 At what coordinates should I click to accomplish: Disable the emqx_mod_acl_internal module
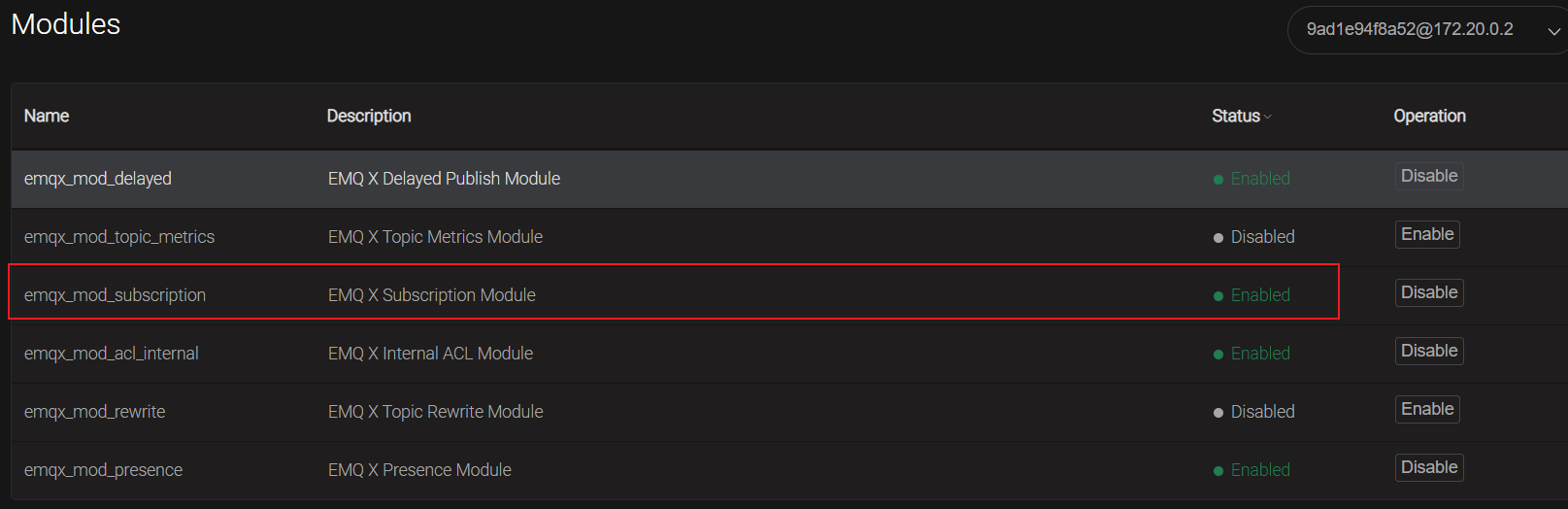[x=1429, y=351]
